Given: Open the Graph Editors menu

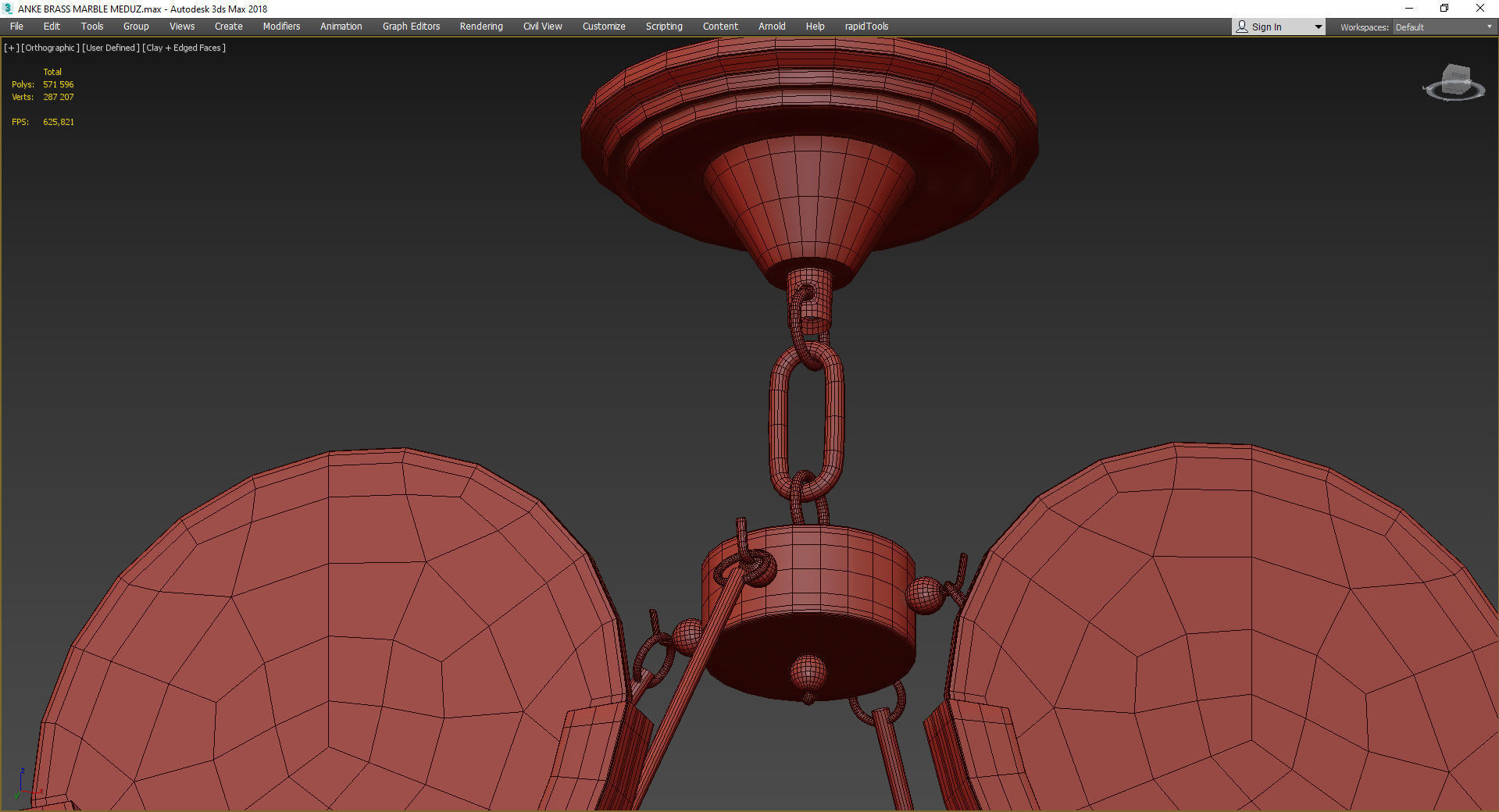Looking at the screenshot, I should pyautogui.click(x=411, y=27).
